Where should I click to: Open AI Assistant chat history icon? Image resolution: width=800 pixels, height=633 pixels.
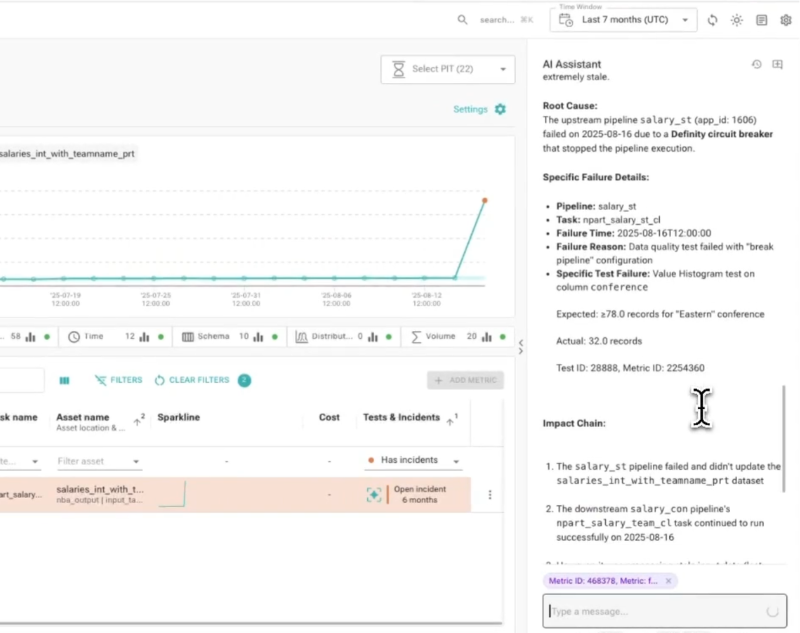757,64
